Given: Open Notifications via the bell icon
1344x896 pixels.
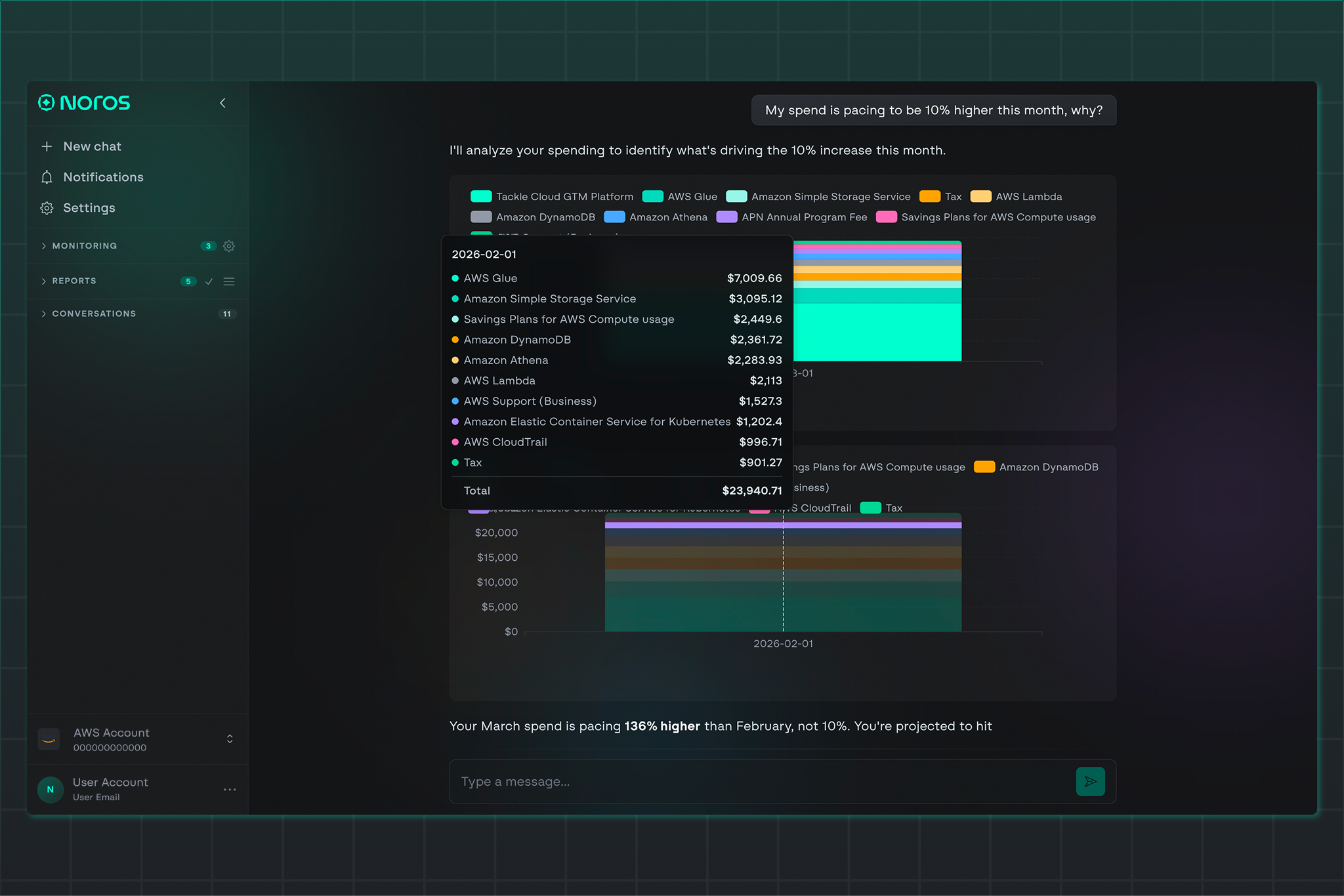Looking at the screenshot, I should [47, 177].
